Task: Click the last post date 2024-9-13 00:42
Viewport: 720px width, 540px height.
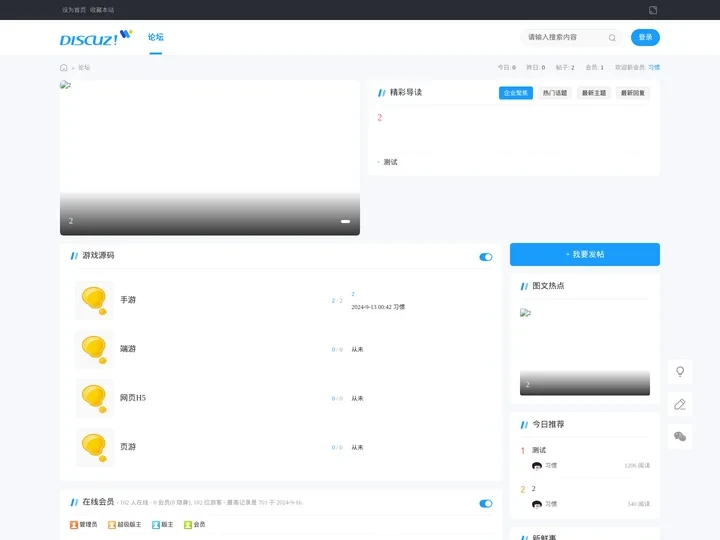Action: click(371, 307)
